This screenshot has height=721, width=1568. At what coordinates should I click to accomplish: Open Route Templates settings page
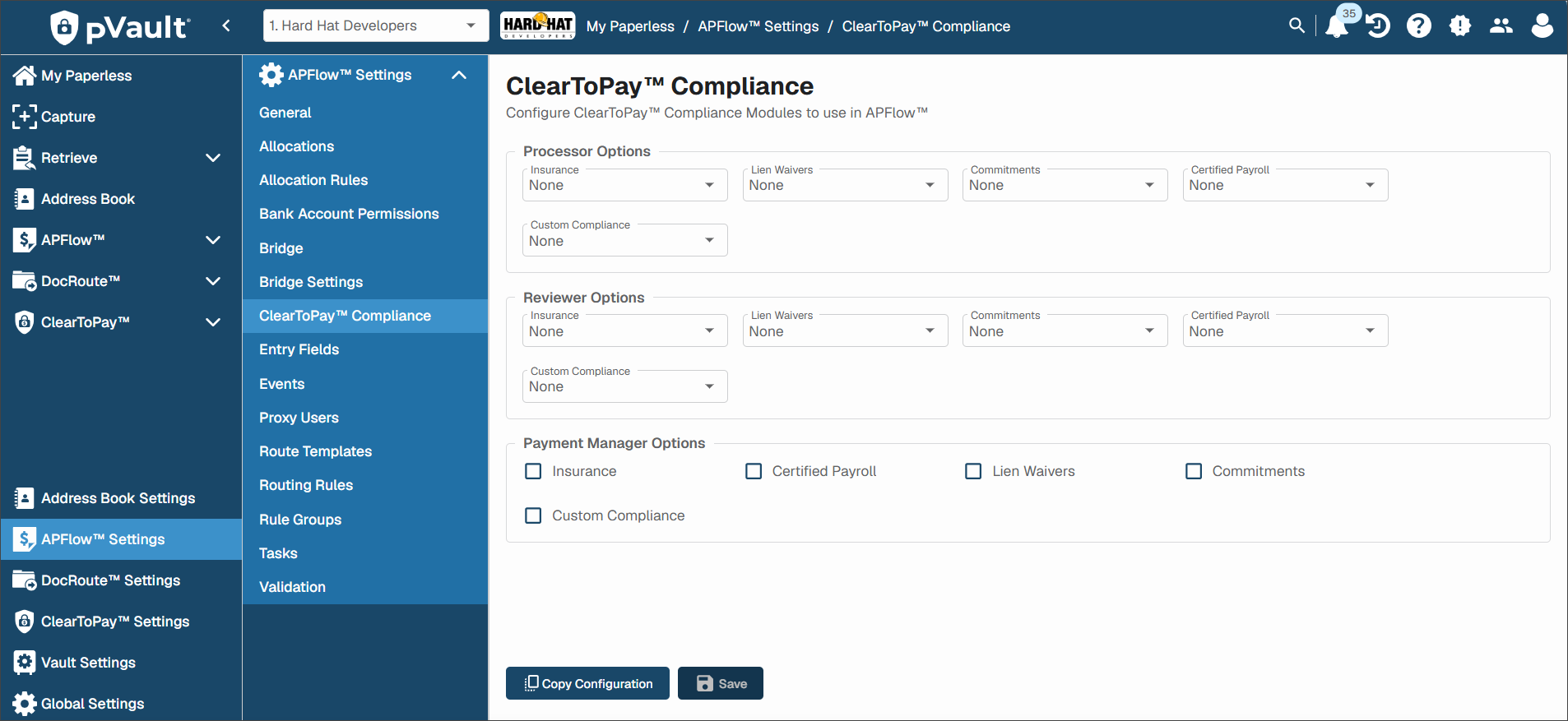pyautogui.click(x=365, y=451)
